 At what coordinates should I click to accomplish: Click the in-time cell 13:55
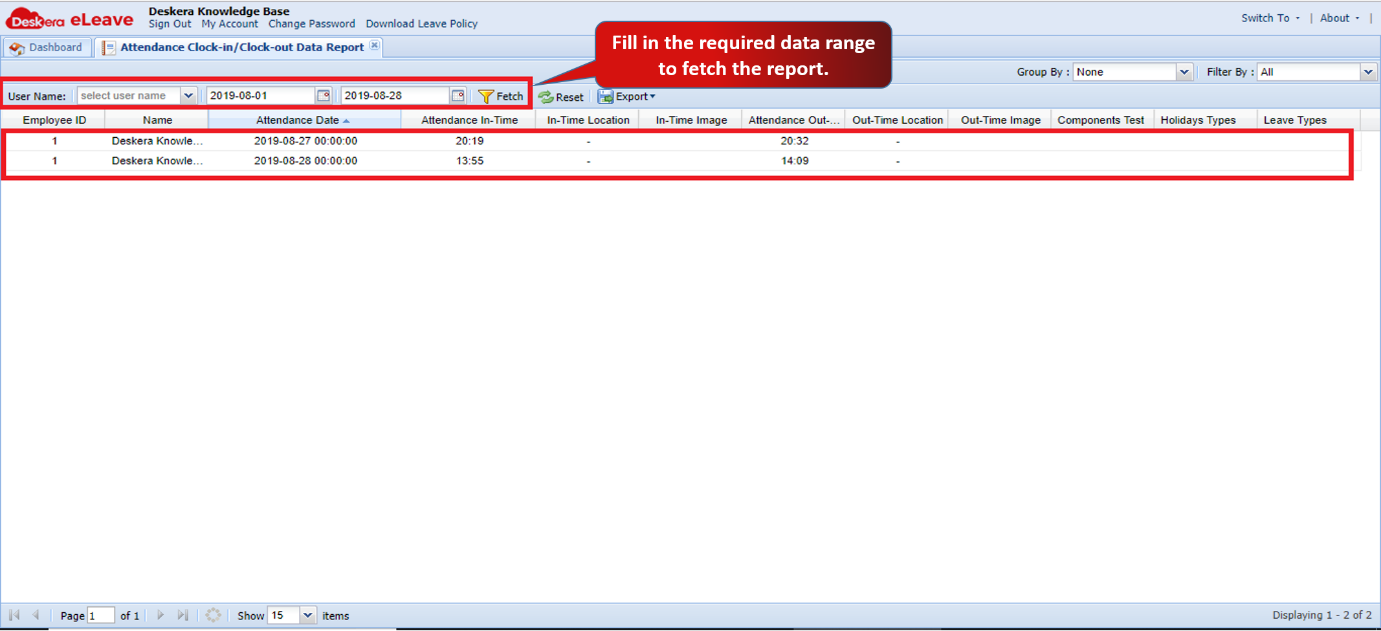(x=469, y=161)
